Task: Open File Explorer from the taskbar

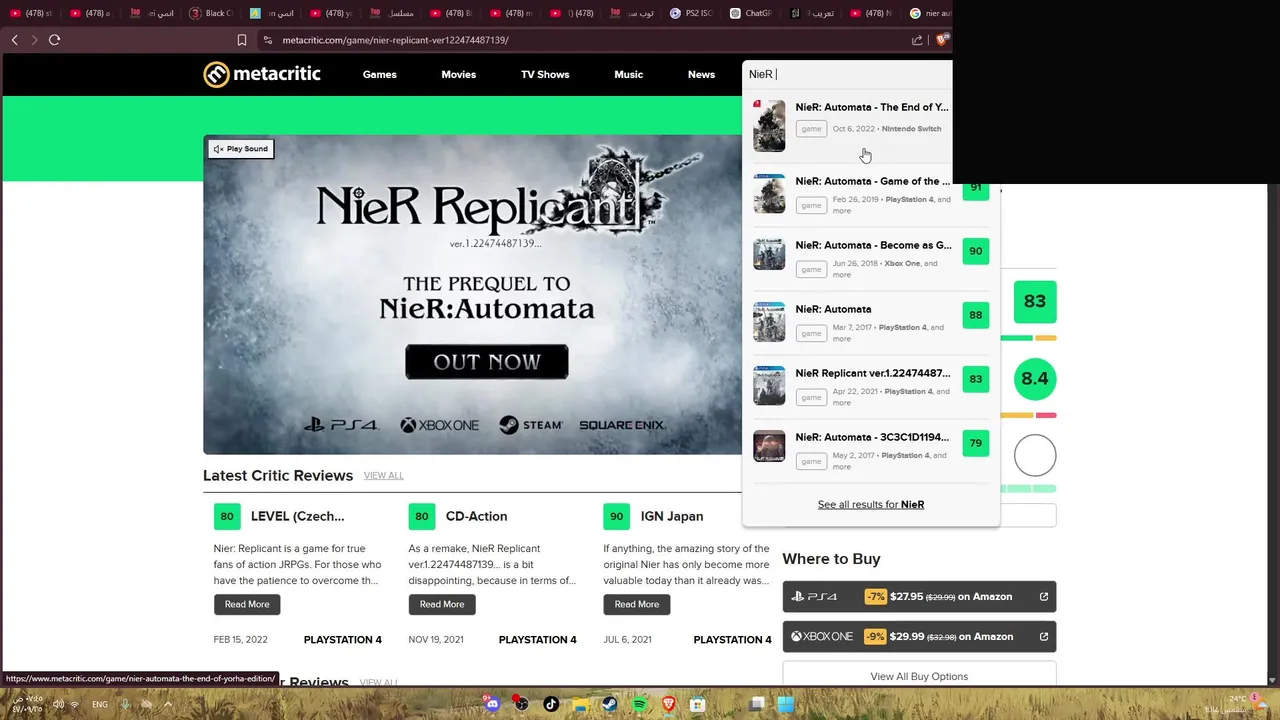Action: pos(580,704)
